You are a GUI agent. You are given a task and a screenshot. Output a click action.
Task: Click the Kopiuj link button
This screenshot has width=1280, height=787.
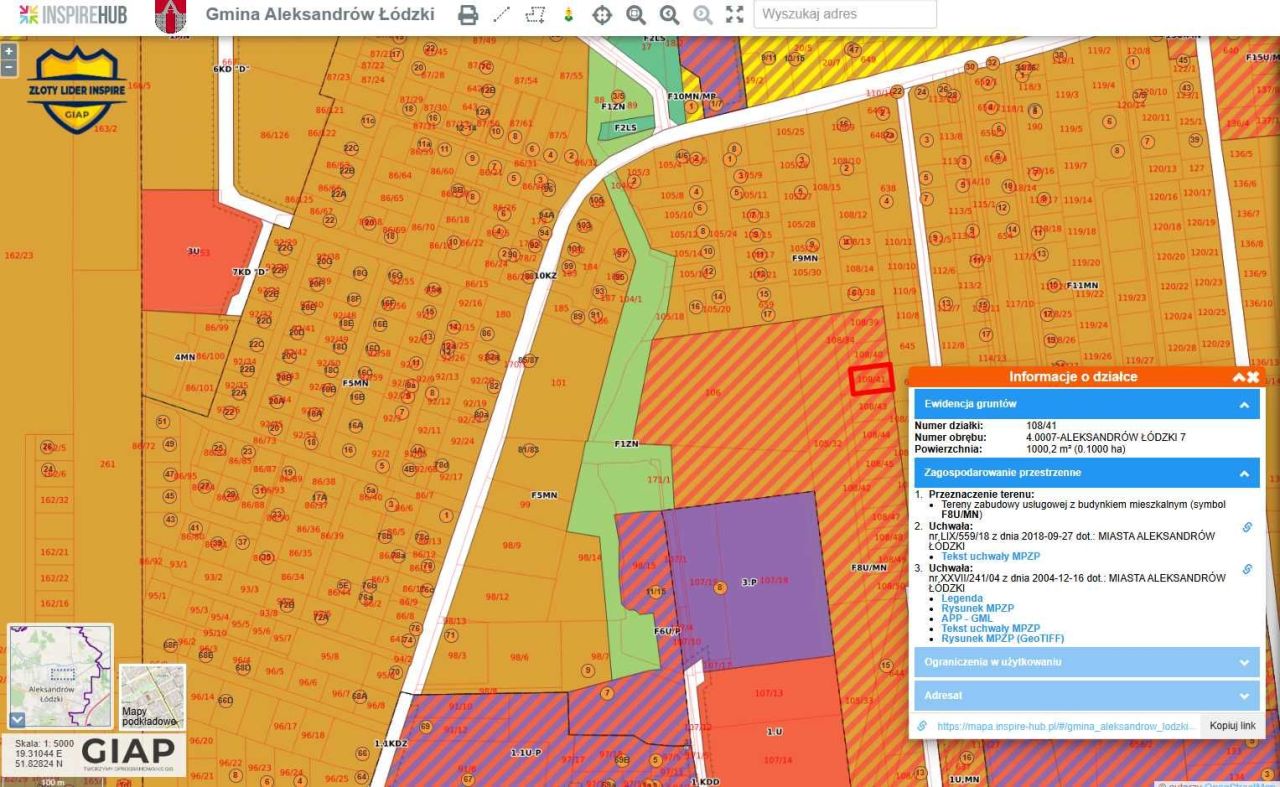1232,725
